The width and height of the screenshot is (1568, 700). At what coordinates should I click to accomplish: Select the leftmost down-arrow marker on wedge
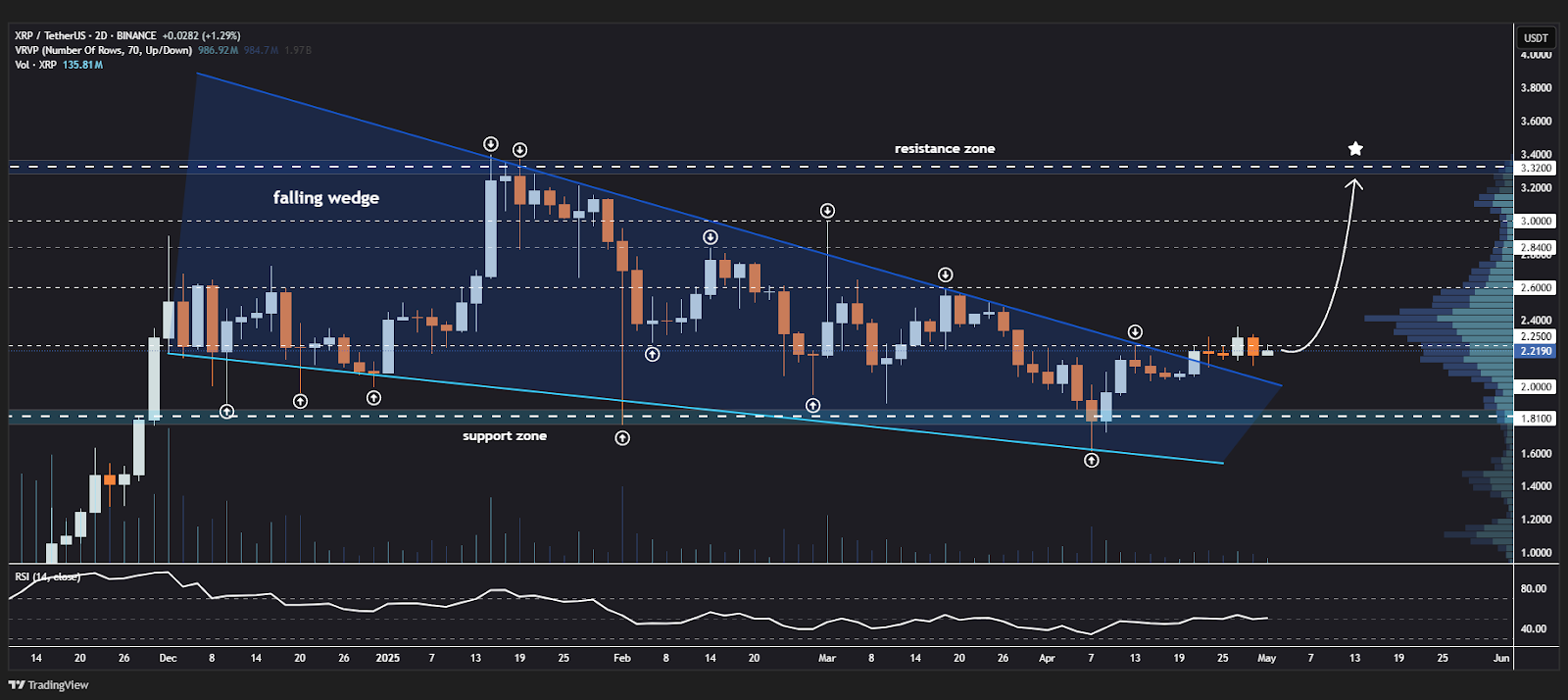(x=491, y=144)
